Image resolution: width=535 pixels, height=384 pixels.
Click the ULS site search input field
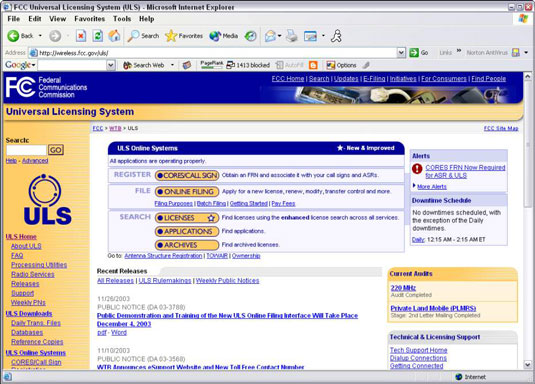pos(26,150)
